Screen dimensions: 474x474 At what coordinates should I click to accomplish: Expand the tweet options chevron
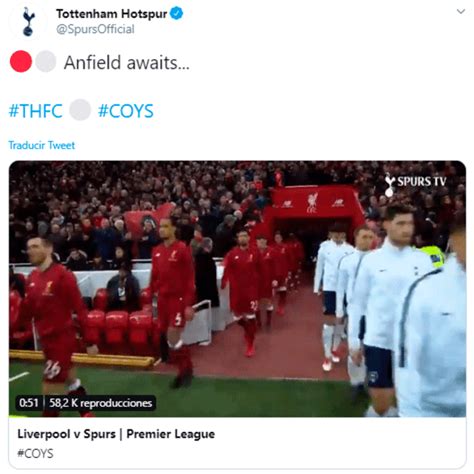click(x=461, y=11)
